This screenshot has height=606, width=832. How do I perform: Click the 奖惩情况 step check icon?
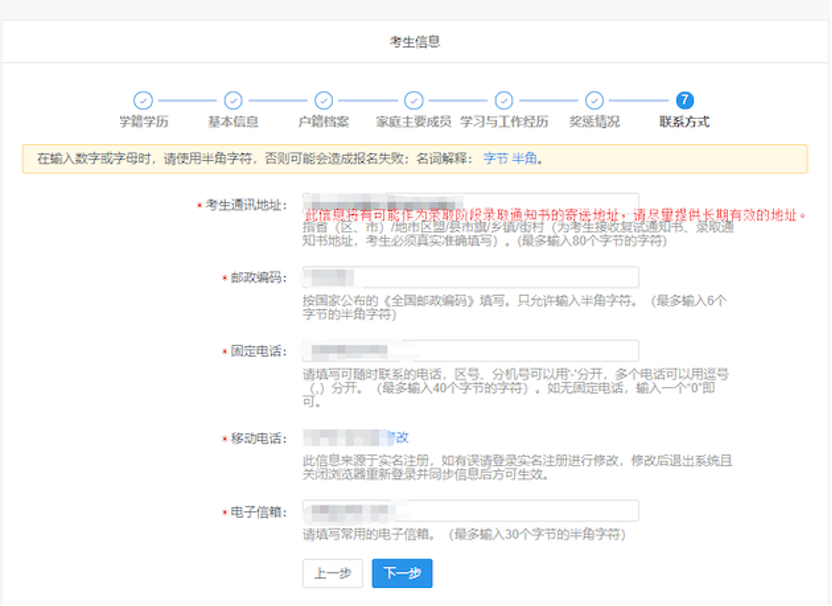[594, 100]
